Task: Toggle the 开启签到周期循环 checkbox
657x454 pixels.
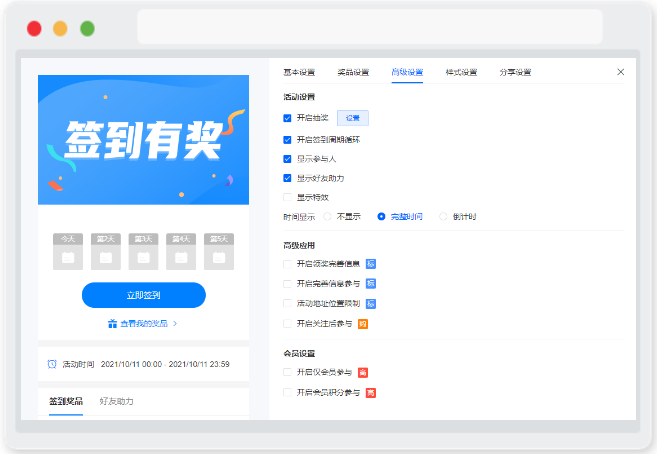Action: (x=287, y=140)
